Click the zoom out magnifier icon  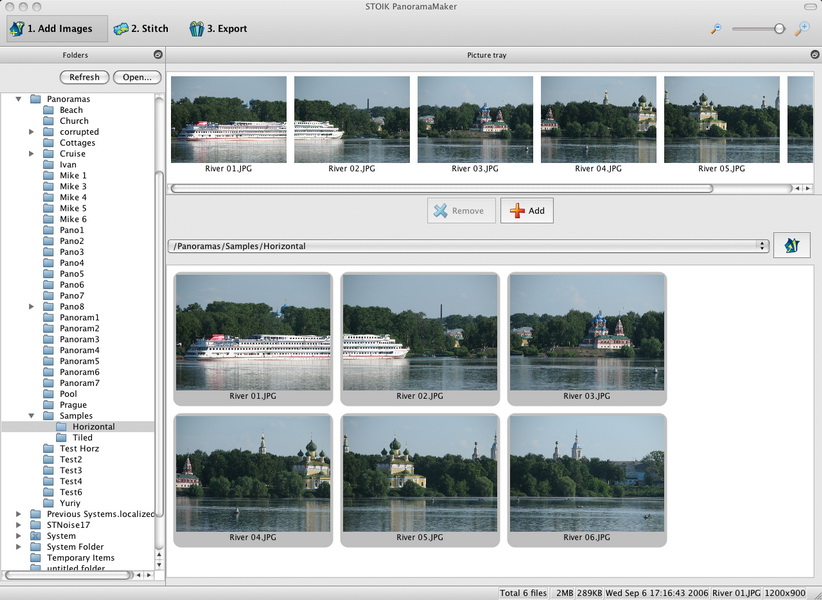click(716, 29)
